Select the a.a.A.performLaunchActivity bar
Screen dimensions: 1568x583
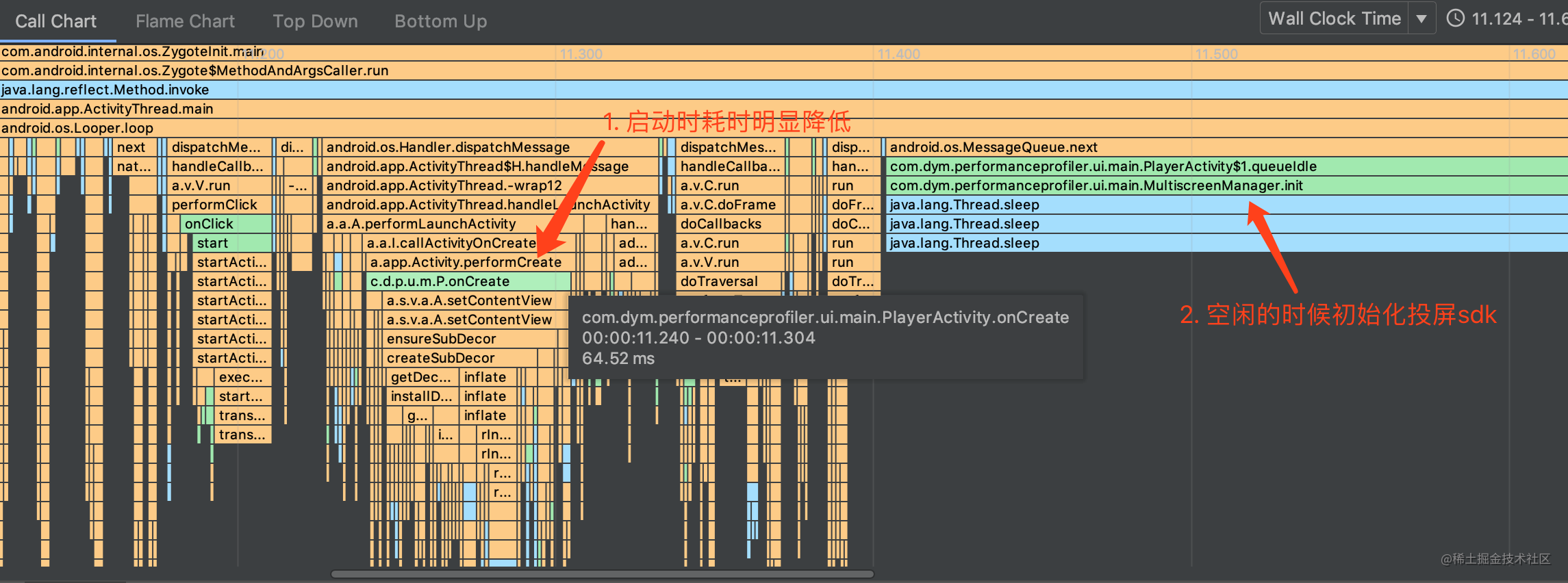click(453, 224)
